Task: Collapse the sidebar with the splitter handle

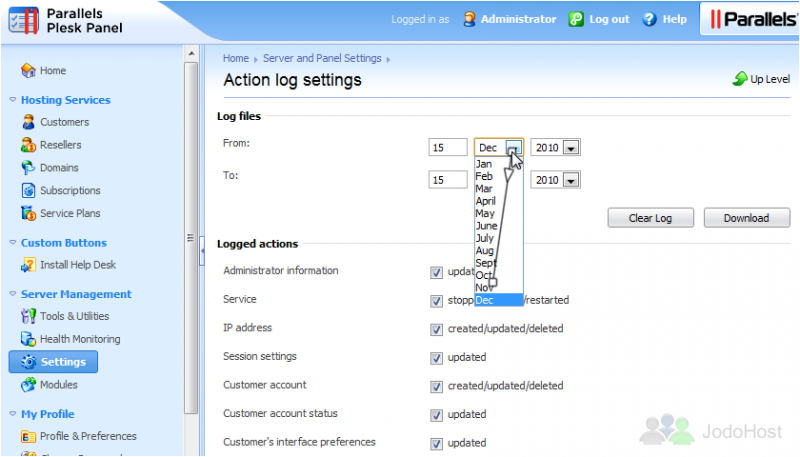Action: (202, 250)
